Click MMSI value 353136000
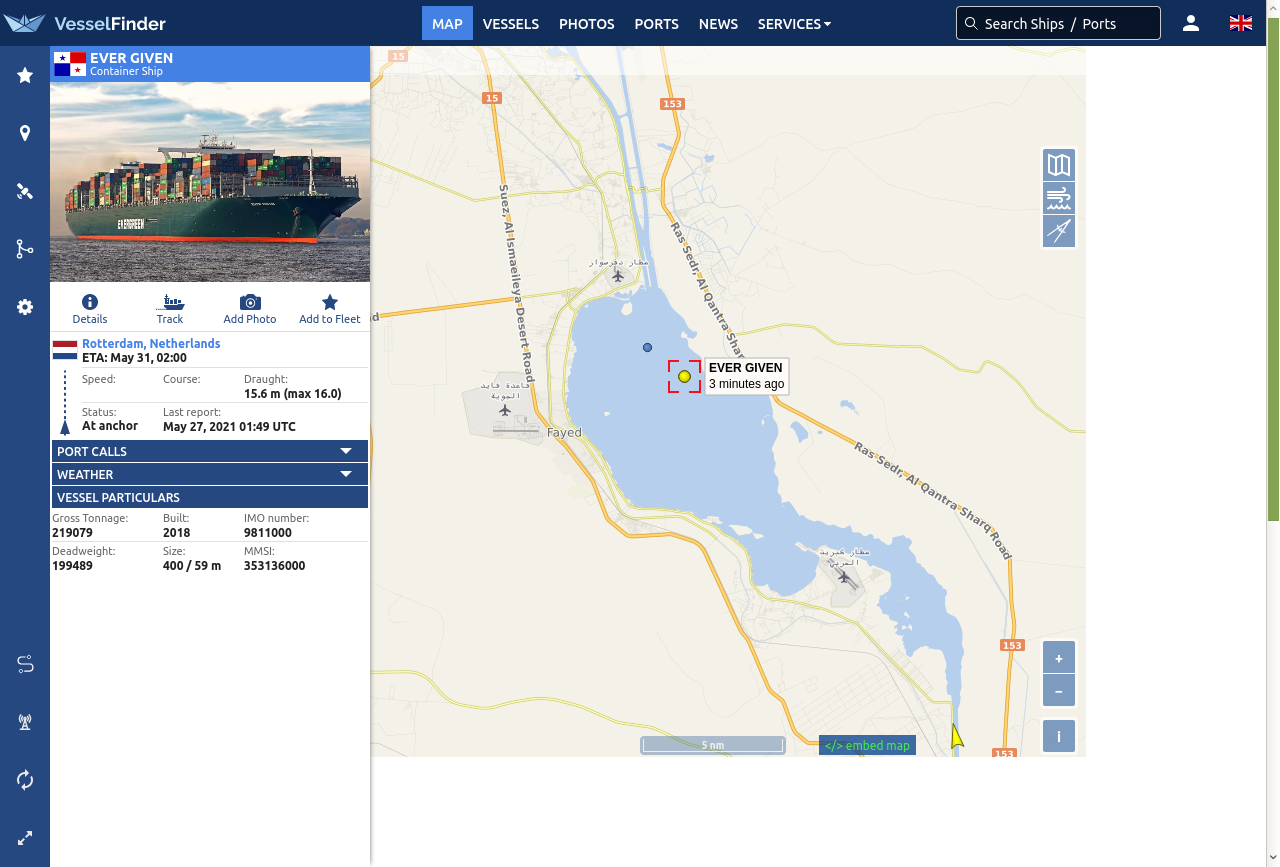1280x867 pixels. pos(274,566)
